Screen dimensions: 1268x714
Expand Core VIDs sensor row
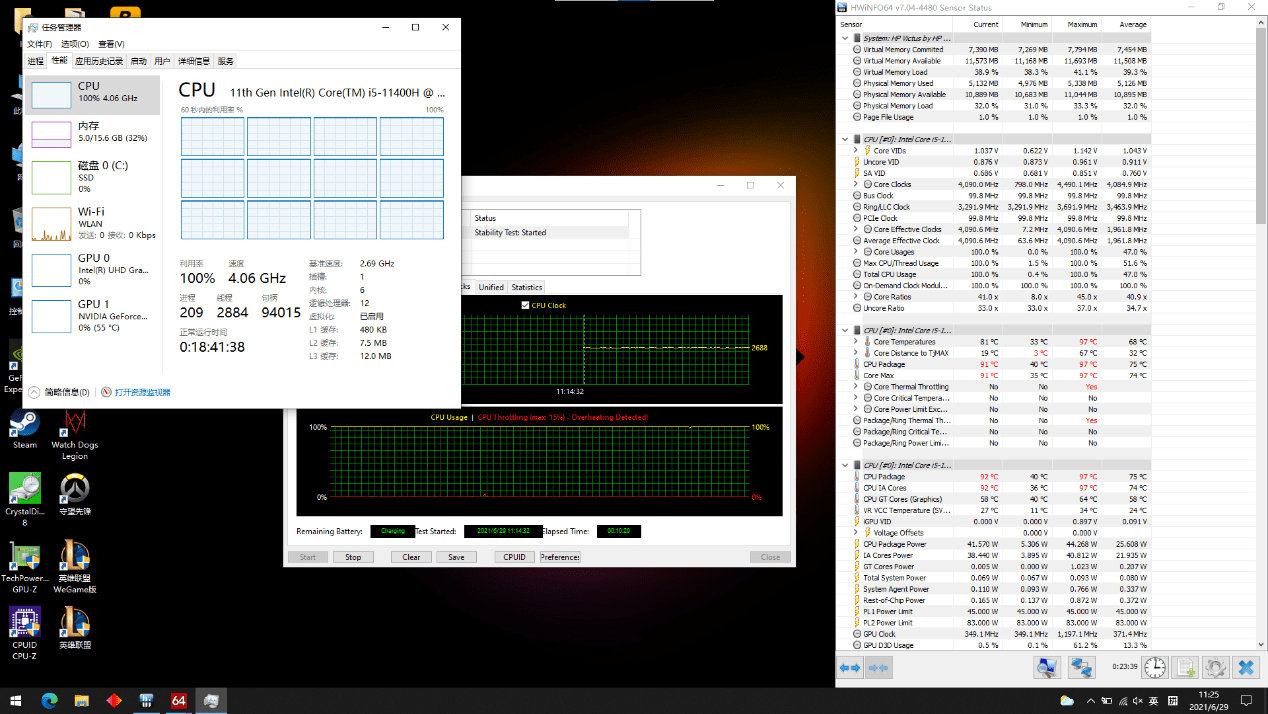coord(856,150)
